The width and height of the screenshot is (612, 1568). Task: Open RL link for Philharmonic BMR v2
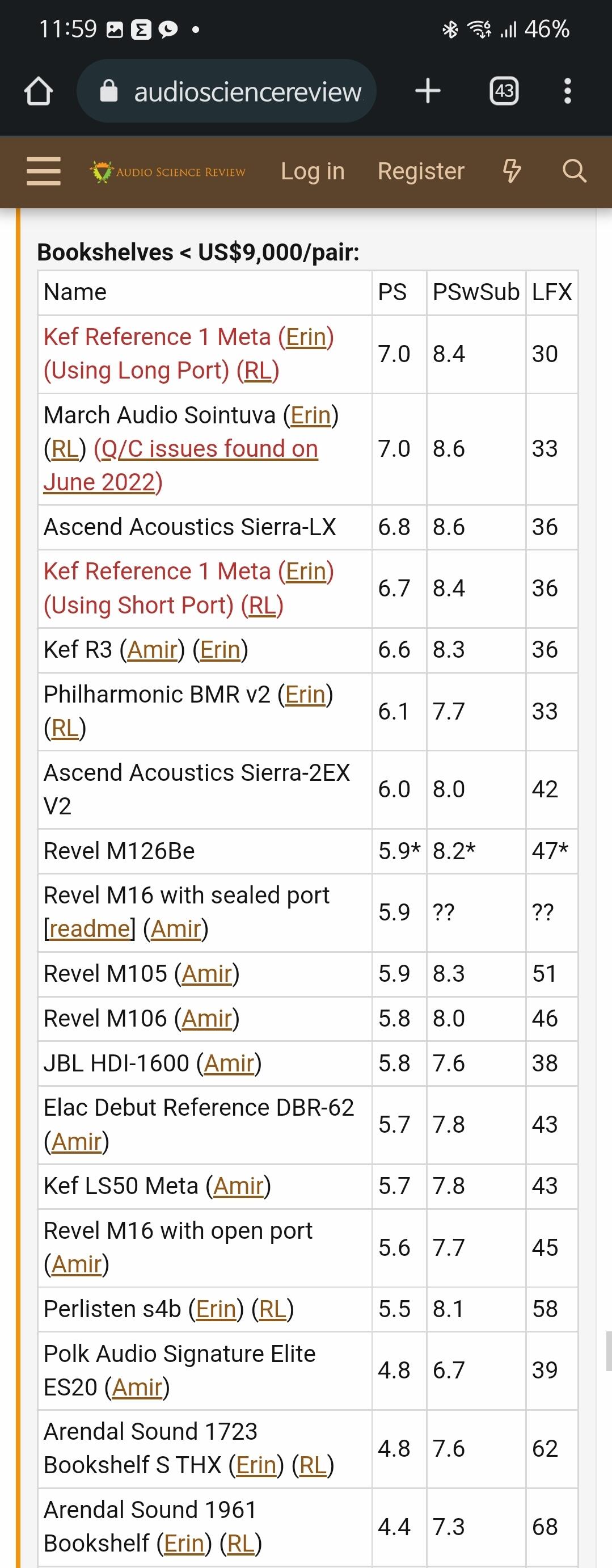(65, 728)
